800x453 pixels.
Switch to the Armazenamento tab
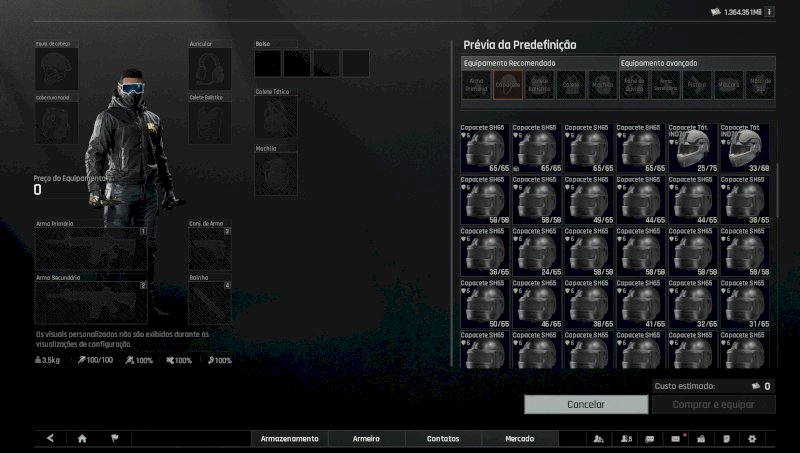click(x=289, y=438)
